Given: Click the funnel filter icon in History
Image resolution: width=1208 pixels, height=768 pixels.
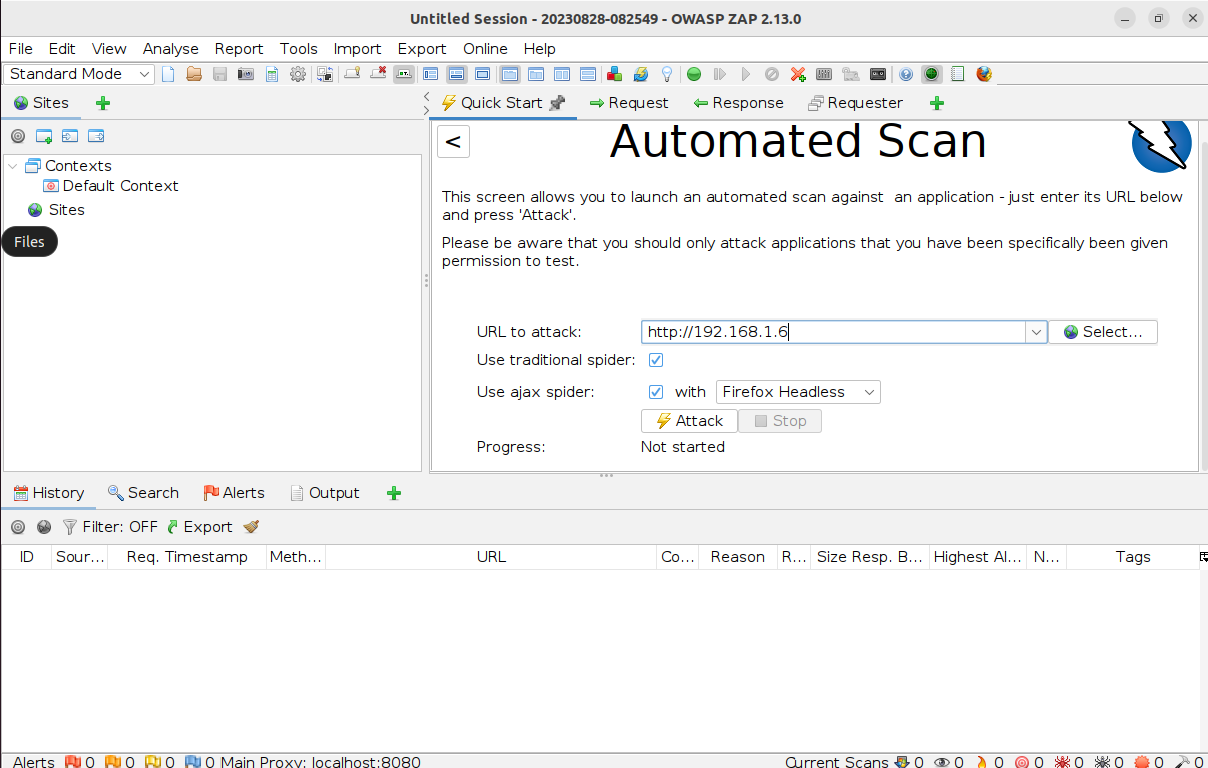Looking at the screenshot, I should coord(69,527).
